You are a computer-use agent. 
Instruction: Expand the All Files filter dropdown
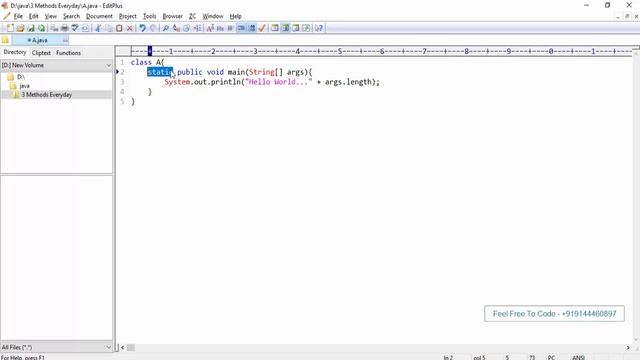[108, 347]
